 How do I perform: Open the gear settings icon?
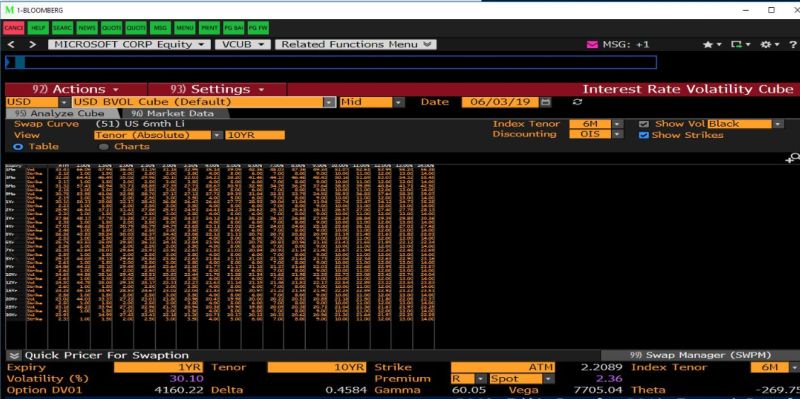point(765,45)
